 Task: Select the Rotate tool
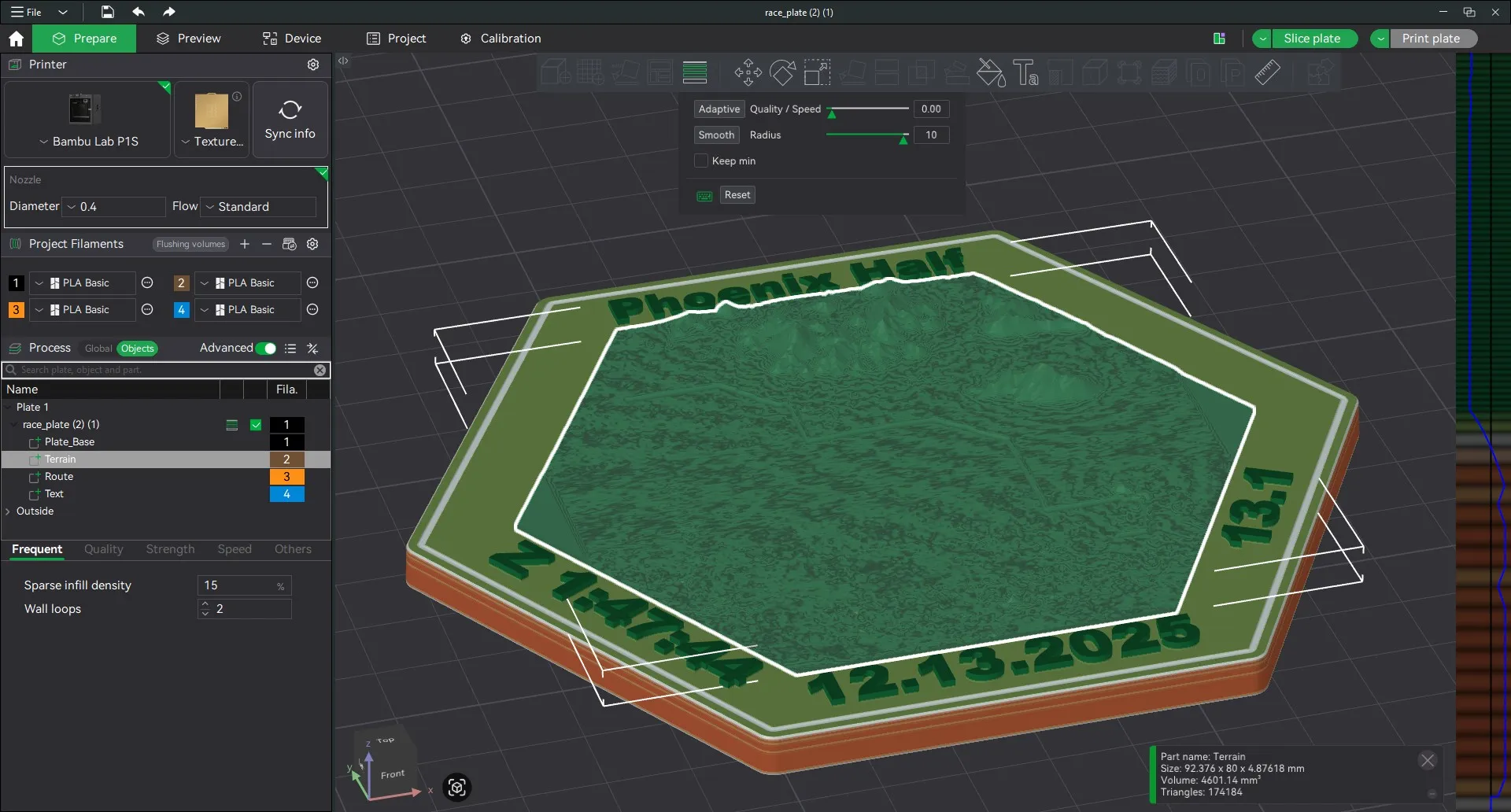coord(782,73)
